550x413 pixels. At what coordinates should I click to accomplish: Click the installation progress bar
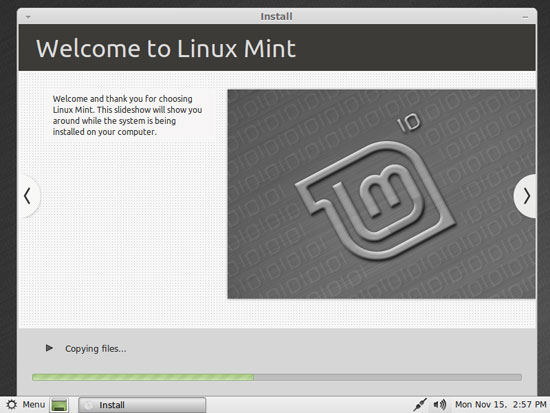[277, 377]
